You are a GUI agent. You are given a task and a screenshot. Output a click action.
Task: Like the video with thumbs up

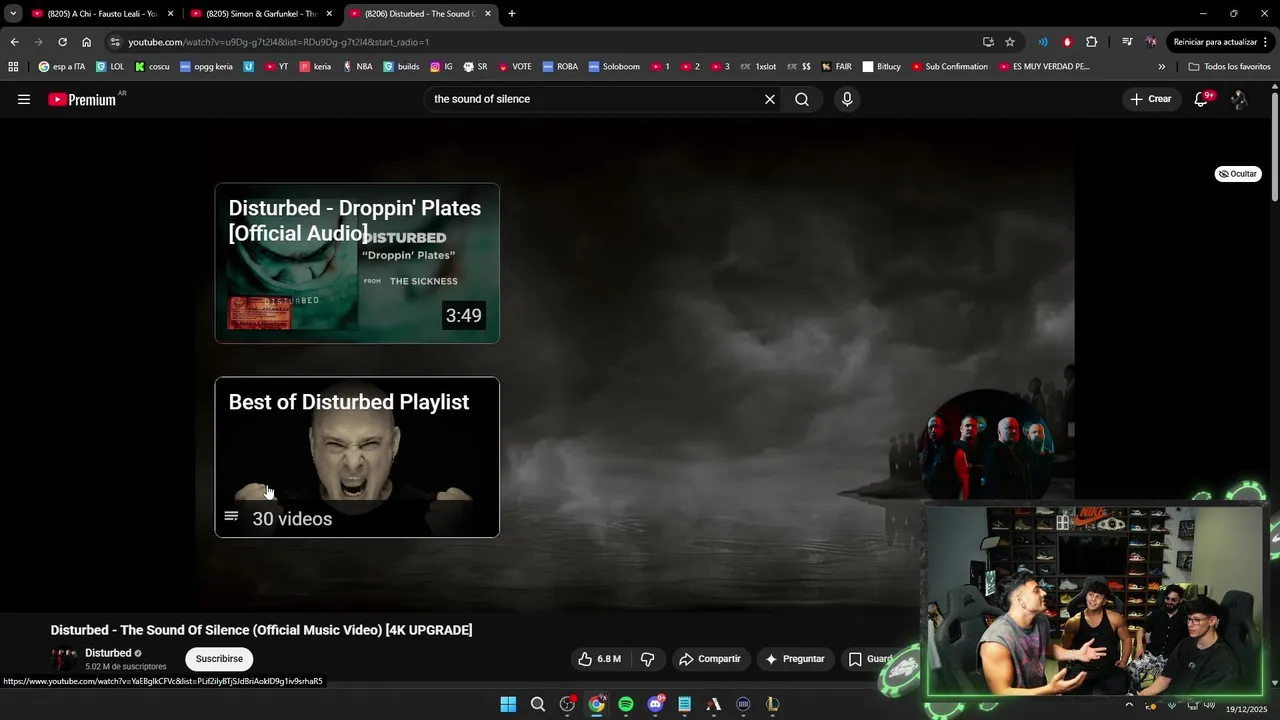pos(599,659)
